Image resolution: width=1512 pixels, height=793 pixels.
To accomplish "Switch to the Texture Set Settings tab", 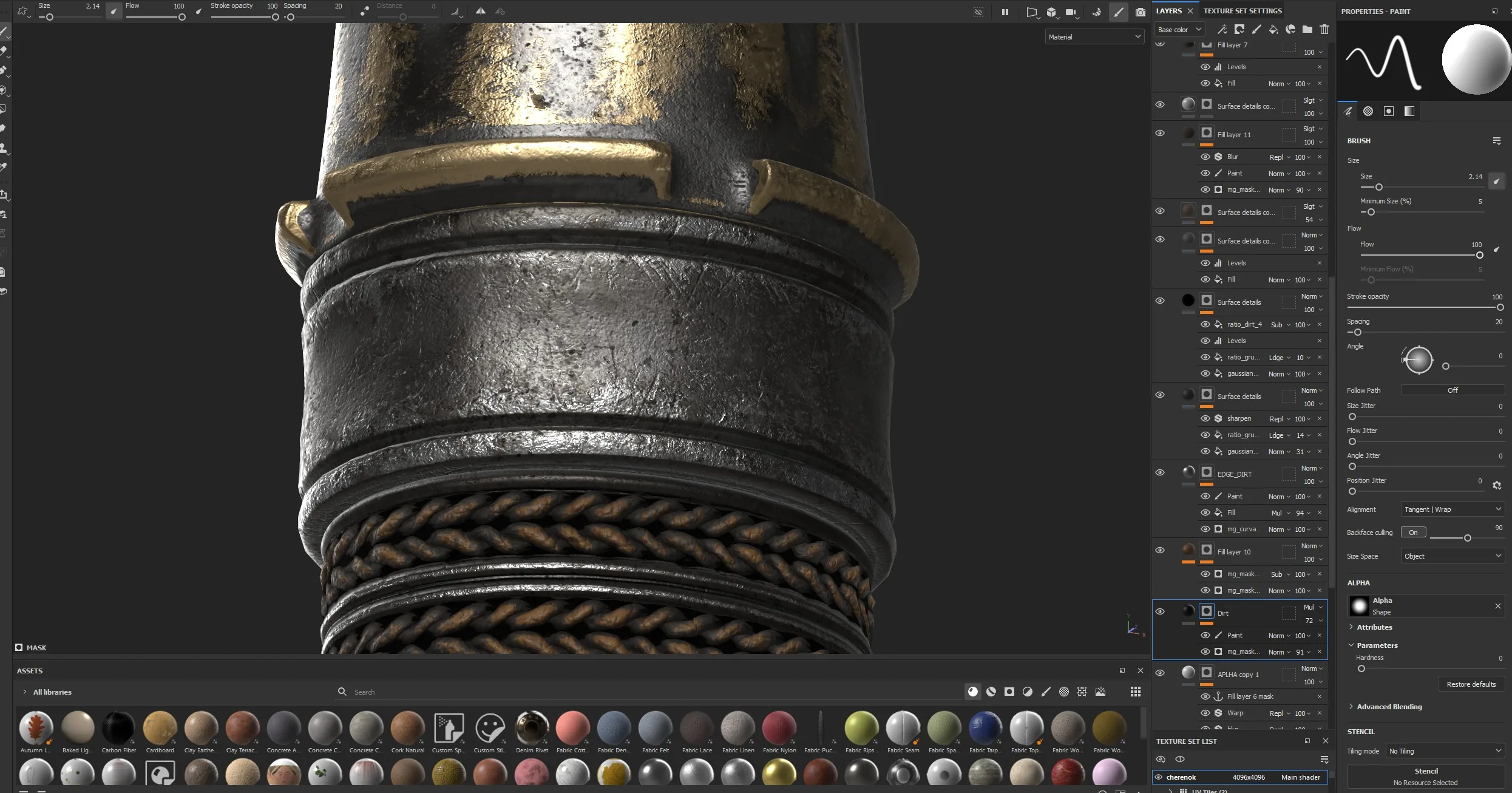I will [1242, 11].
